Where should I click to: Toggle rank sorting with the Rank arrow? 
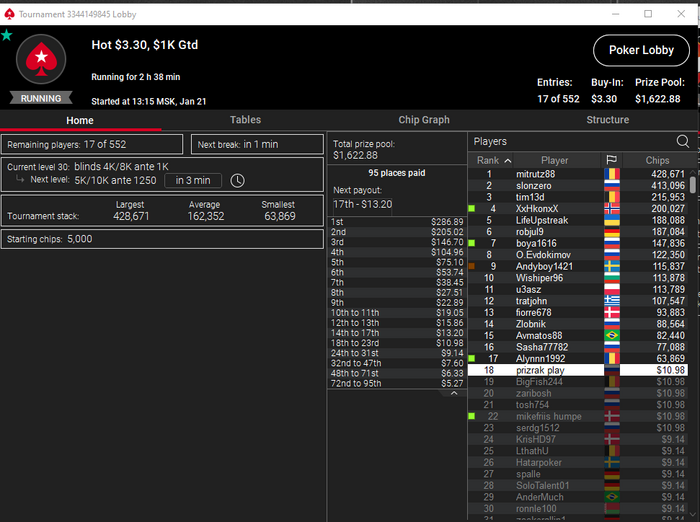pos(508,160)
